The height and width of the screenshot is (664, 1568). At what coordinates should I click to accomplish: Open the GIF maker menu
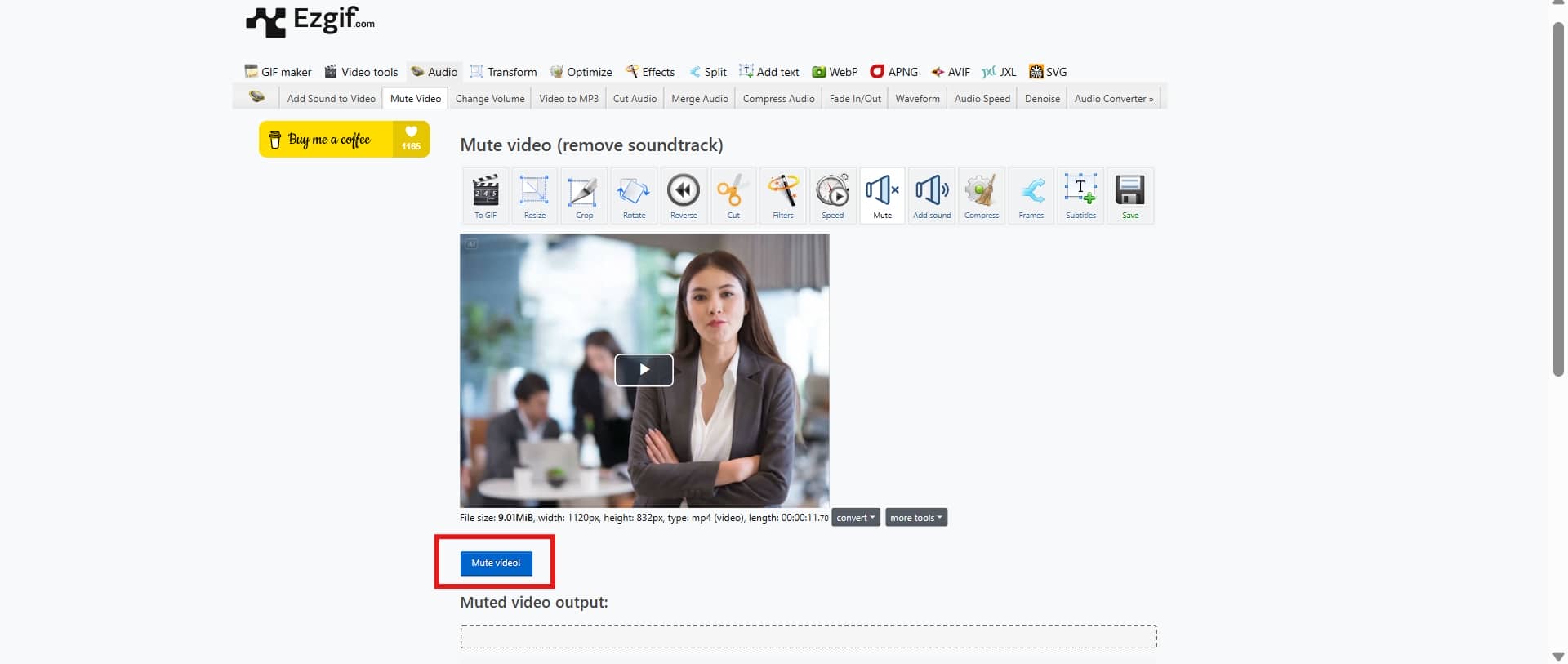(x=278, y=72)
